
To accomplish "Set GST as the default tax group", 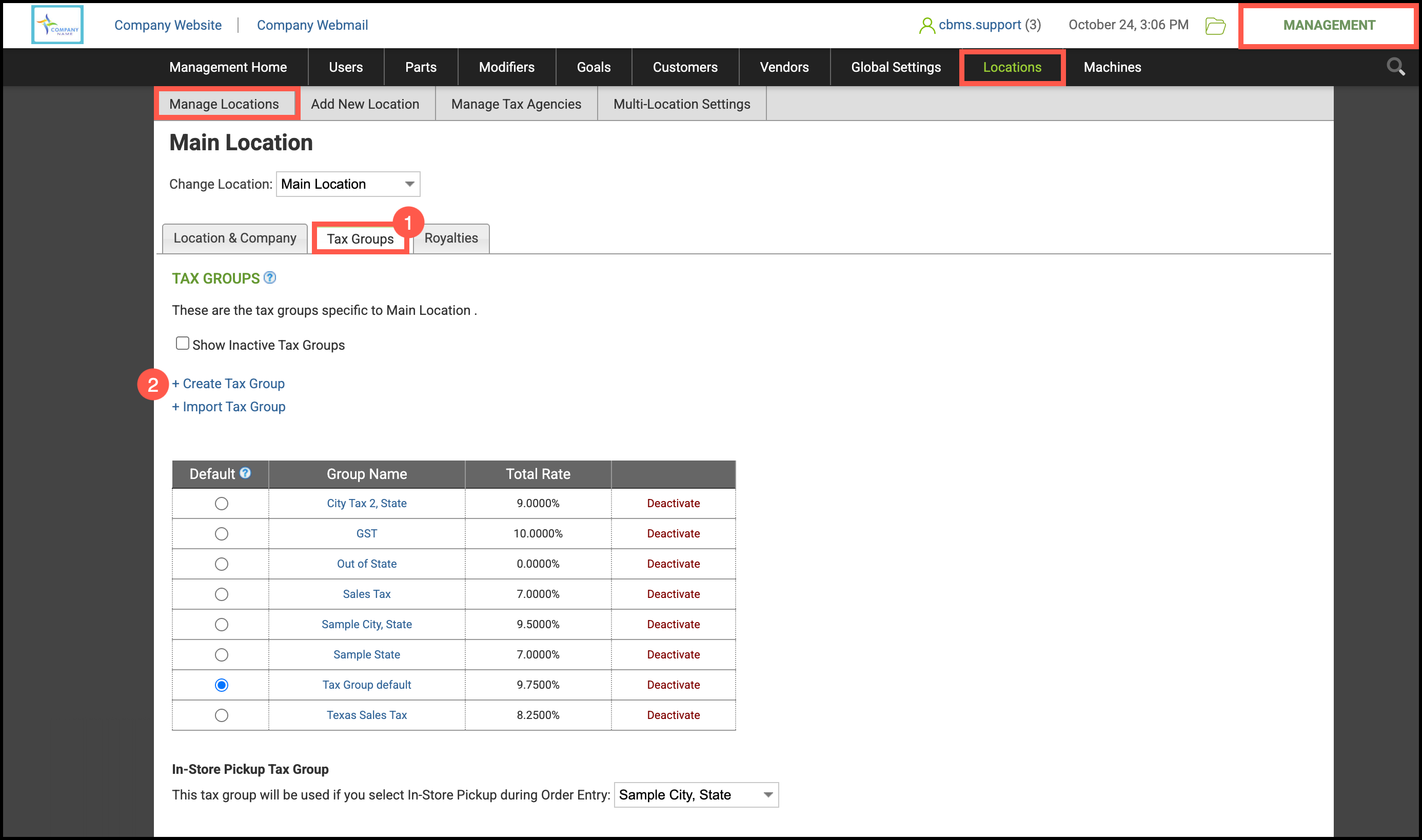I will (221, 534).
